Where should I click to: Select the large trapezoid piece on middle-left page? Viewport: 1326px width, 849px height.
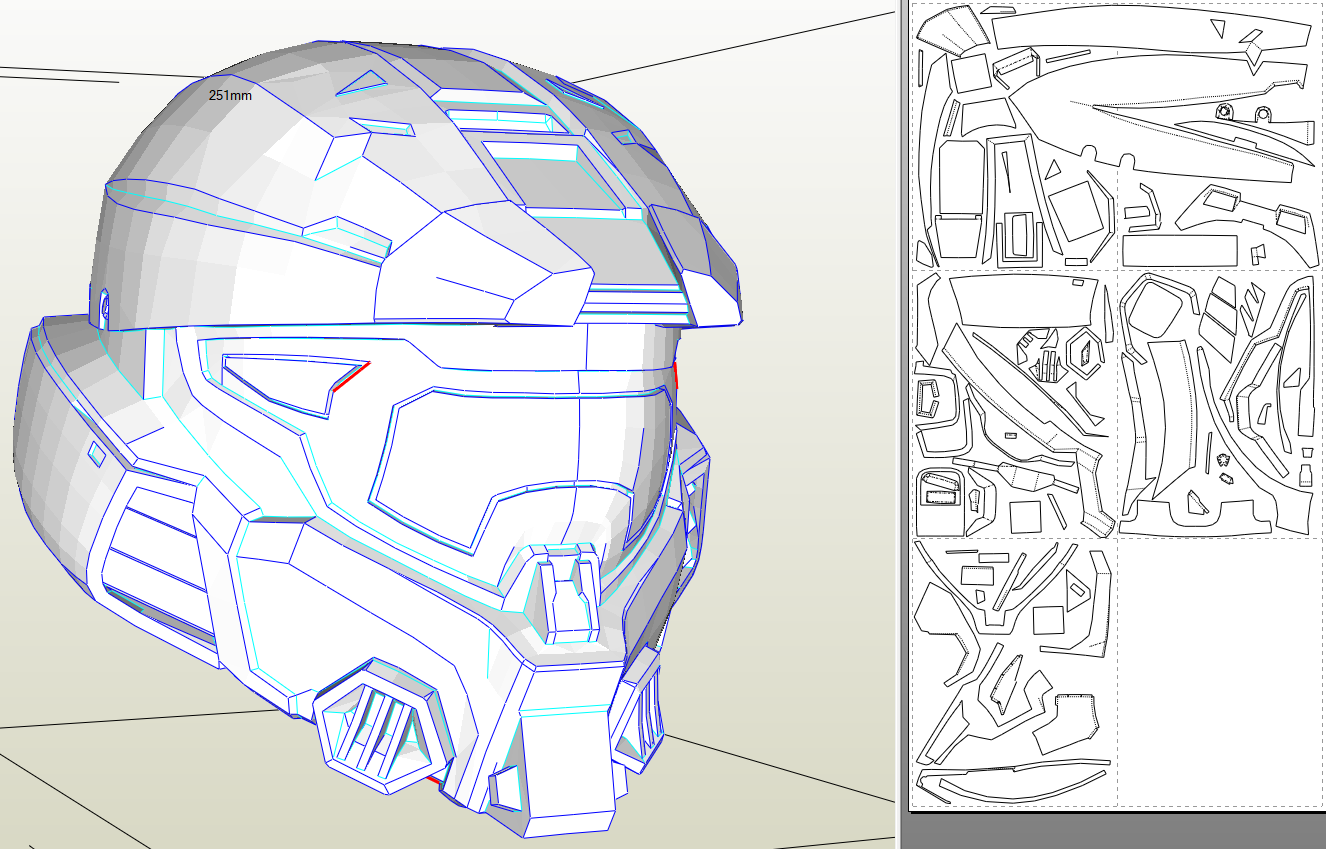tap(1022, 303)
